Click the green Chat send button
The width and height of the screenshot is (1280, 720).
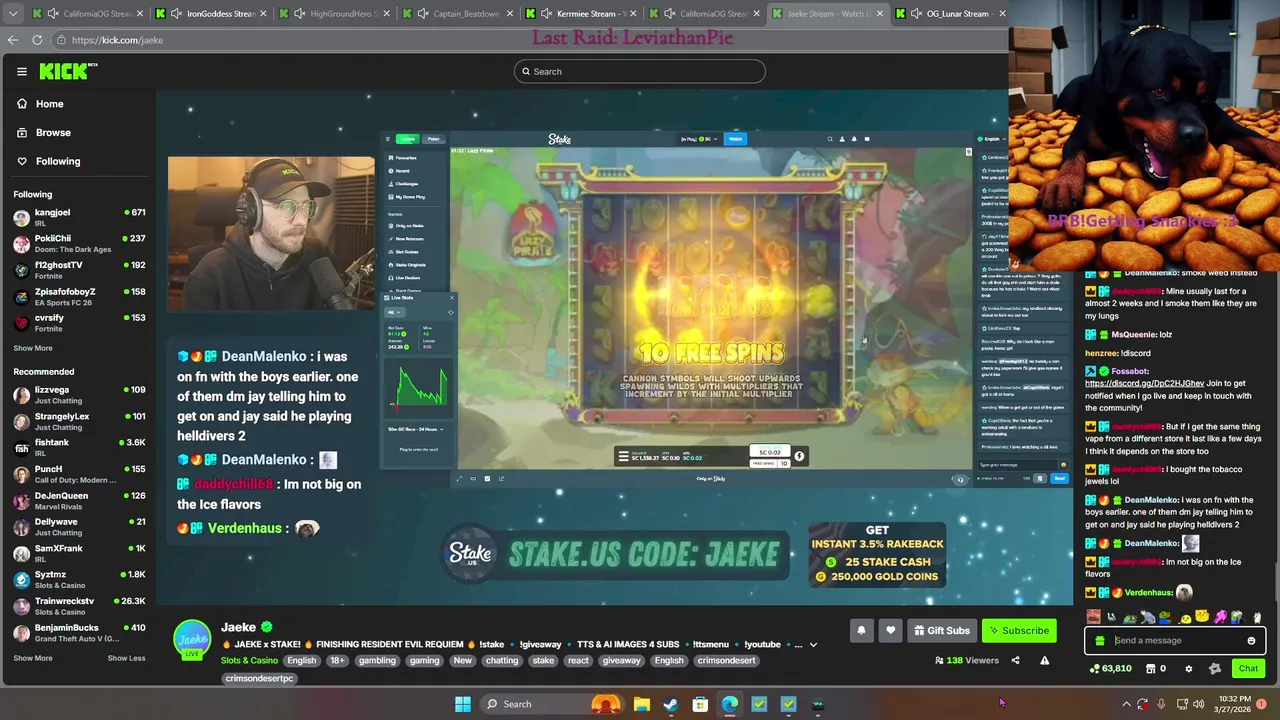(x=1248, y=669)
